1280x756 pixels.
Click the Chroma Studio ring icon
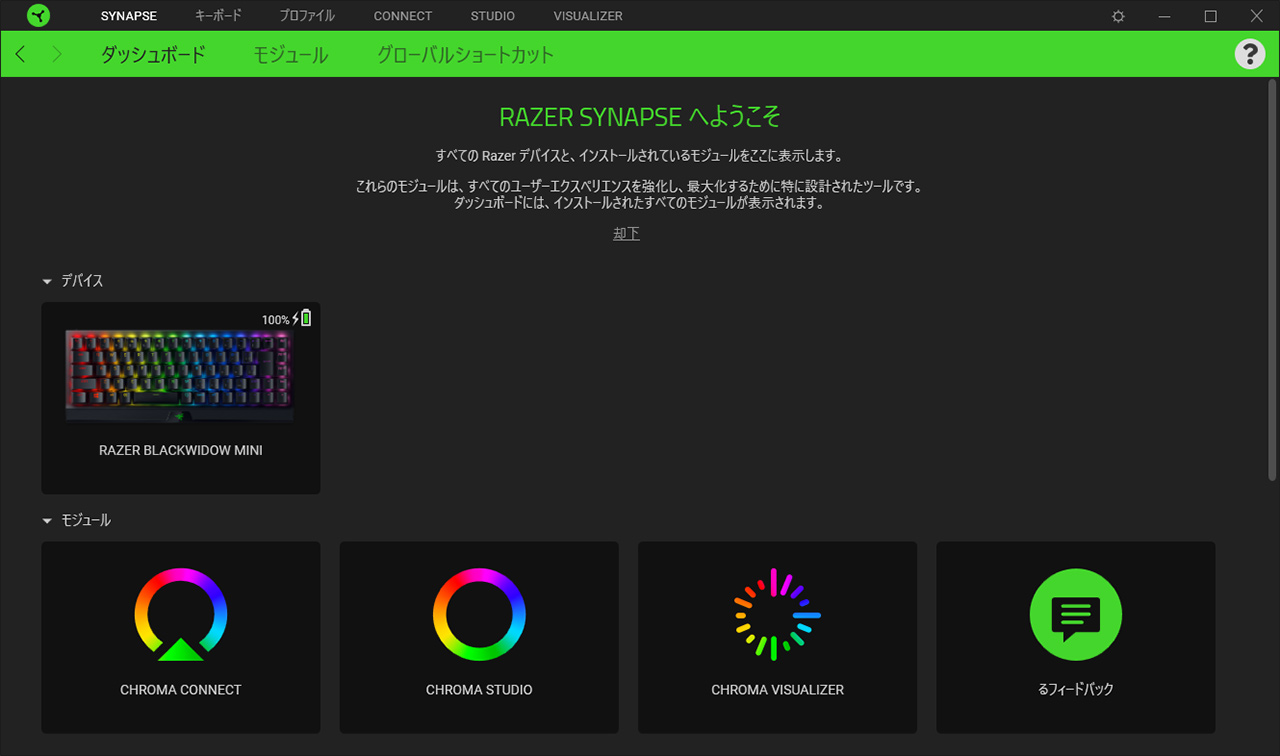(479, 614)
